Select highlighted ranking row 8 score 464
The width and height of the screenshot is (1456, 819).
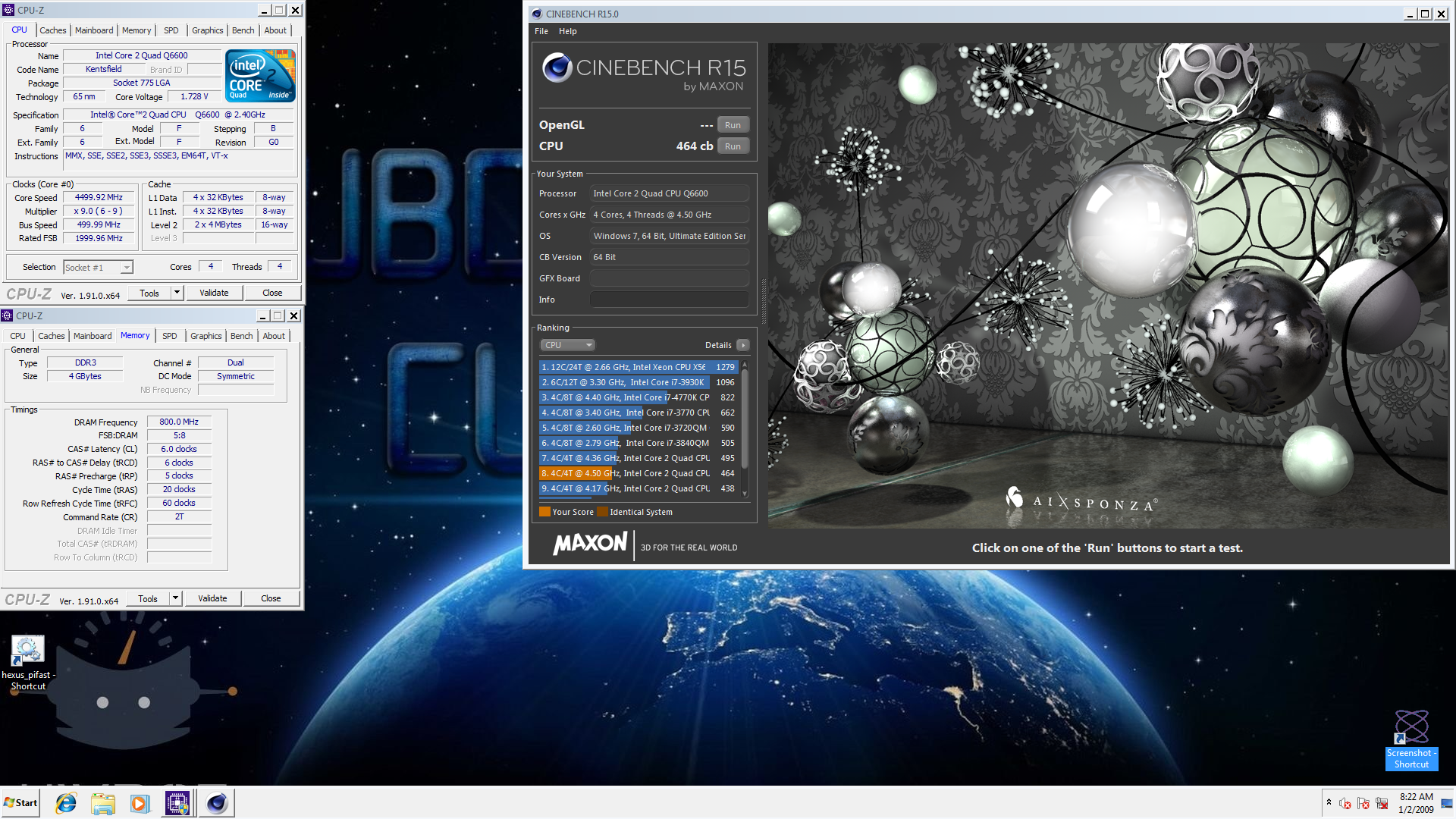click(639, 473)
